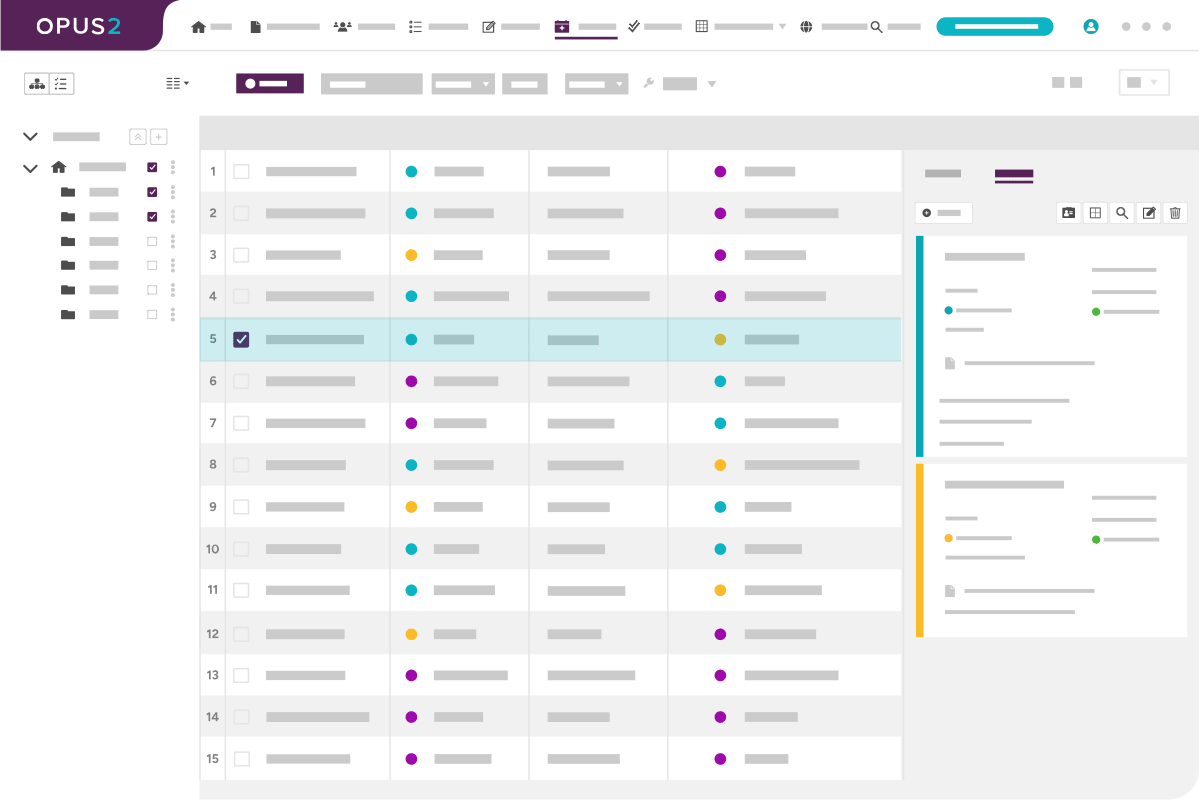Switch to hierarchy tree view icon

point(37,84)
